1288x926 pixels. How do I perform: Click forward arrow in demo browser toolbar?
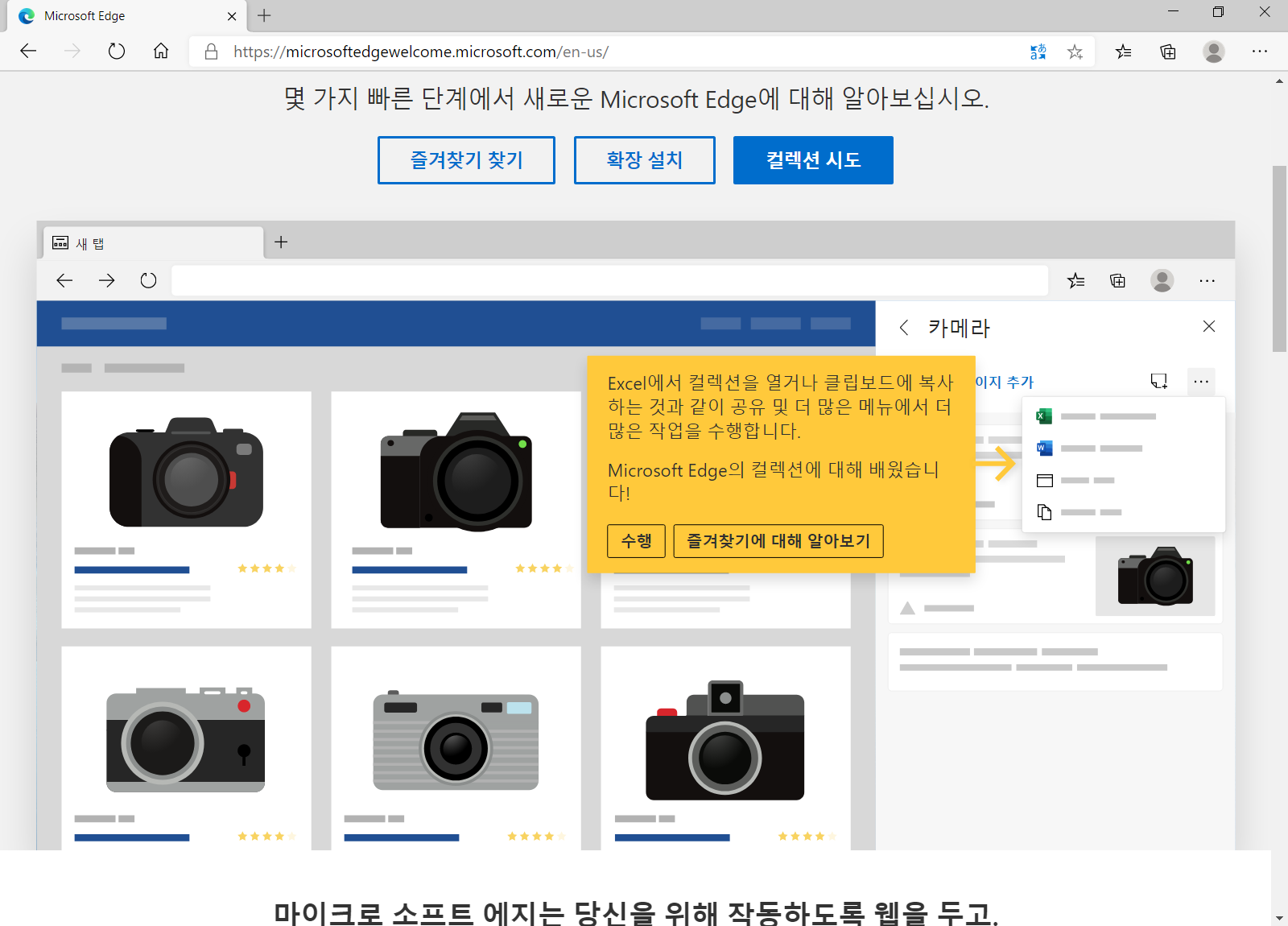click(106, 280)
